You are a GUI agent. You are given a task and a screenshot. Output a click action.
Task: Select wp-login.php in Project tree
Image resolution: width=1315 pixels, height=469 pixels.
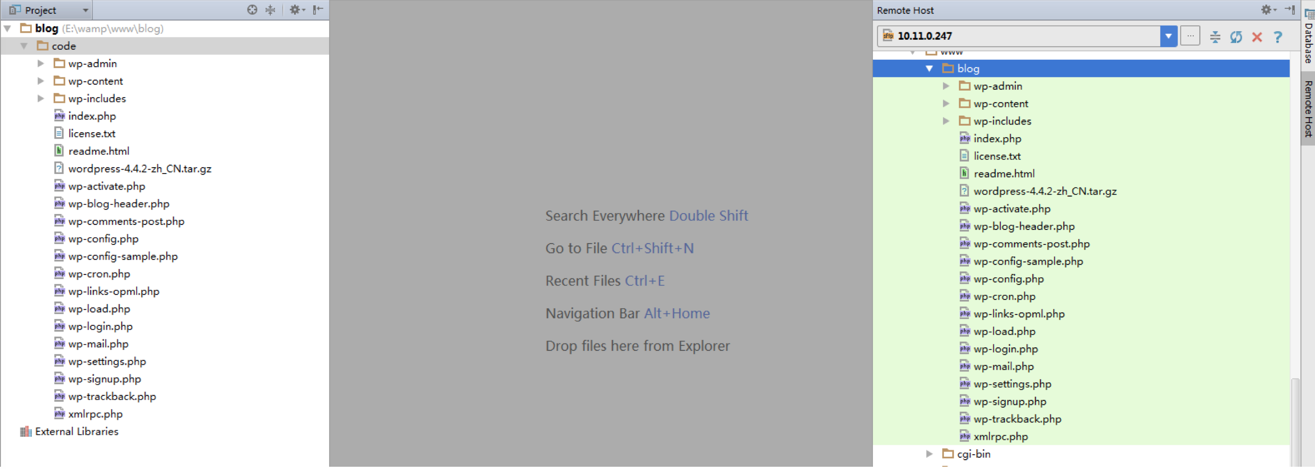tap(101, 326)
